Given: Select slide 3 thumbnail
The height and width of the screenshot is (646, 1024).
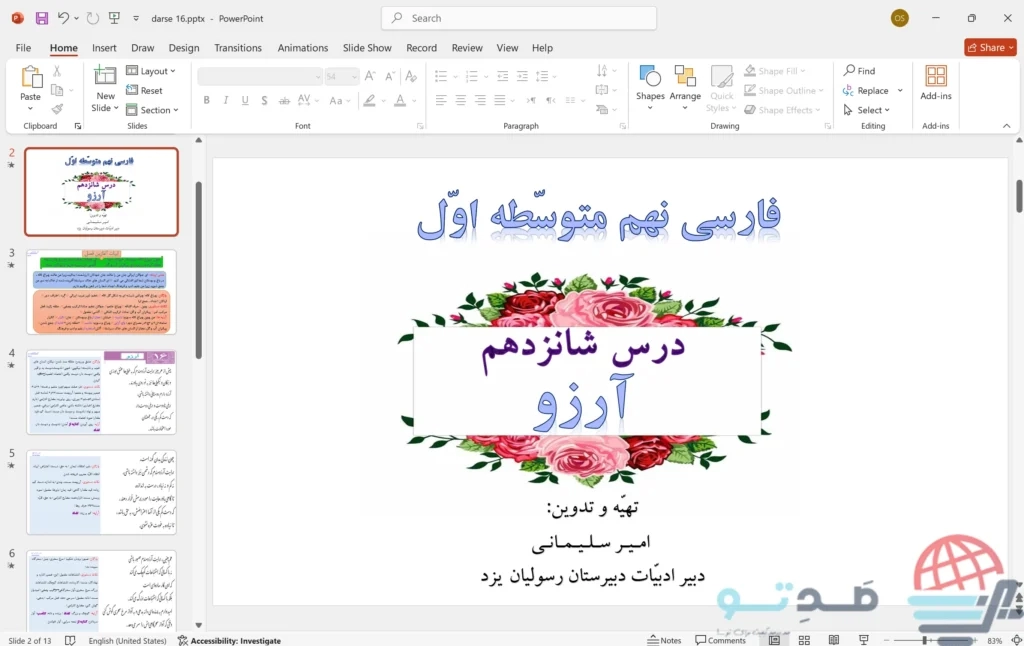Looking at the screenshot, I should 101,292.
